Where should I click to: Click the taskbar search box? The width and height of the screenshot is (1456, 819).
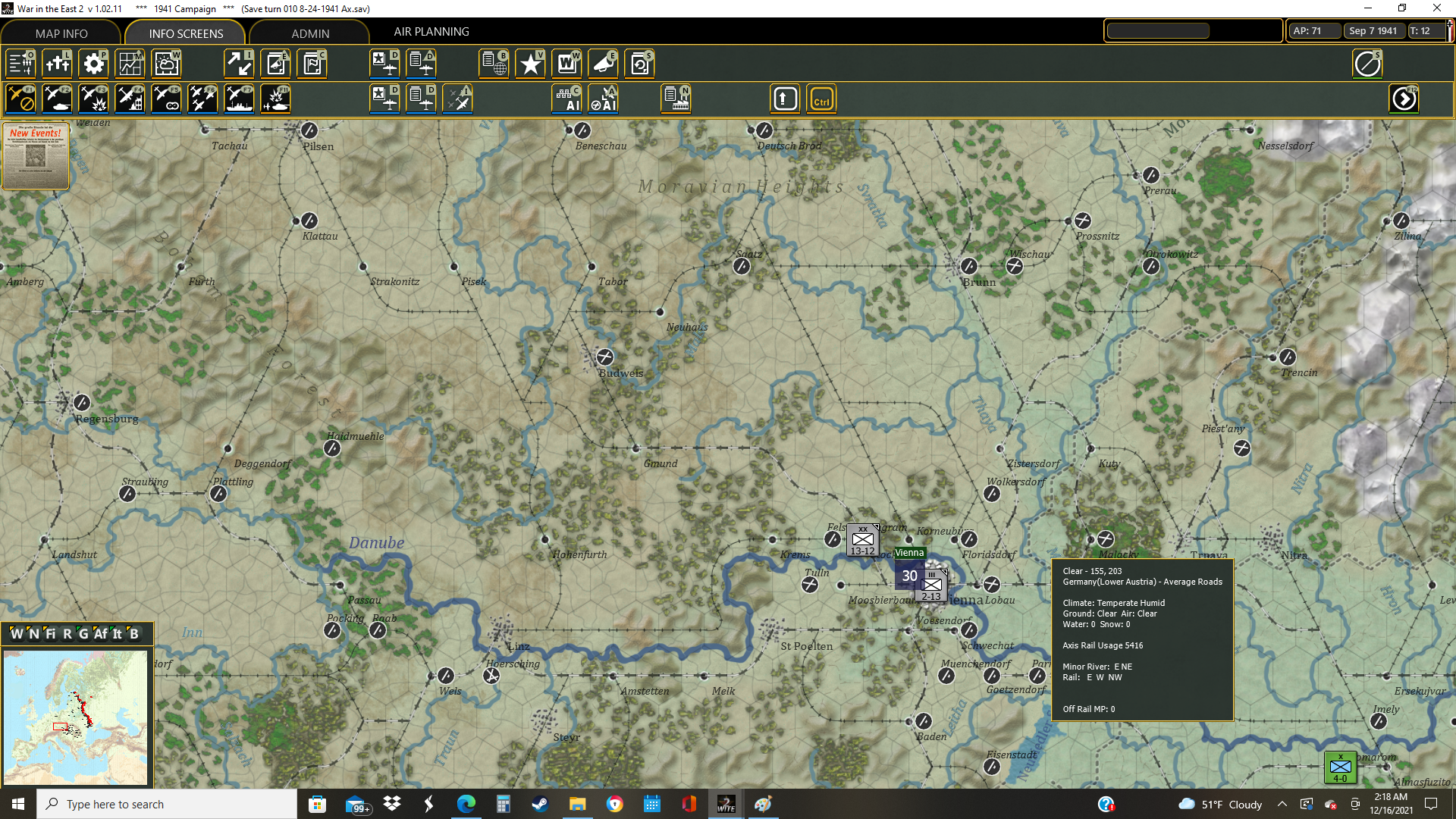click(167, 804)
